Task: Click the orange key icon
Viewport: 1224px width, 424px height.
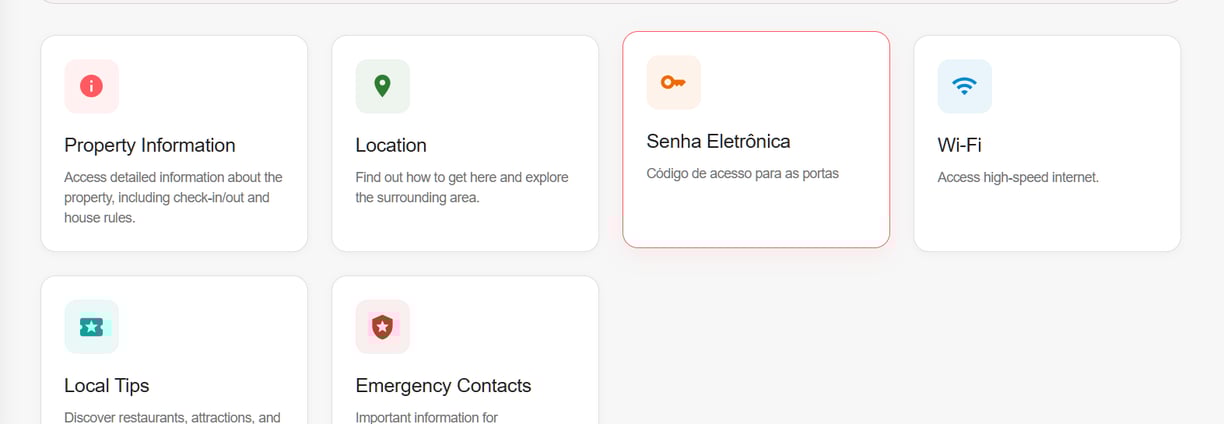Action: point(673,82)
